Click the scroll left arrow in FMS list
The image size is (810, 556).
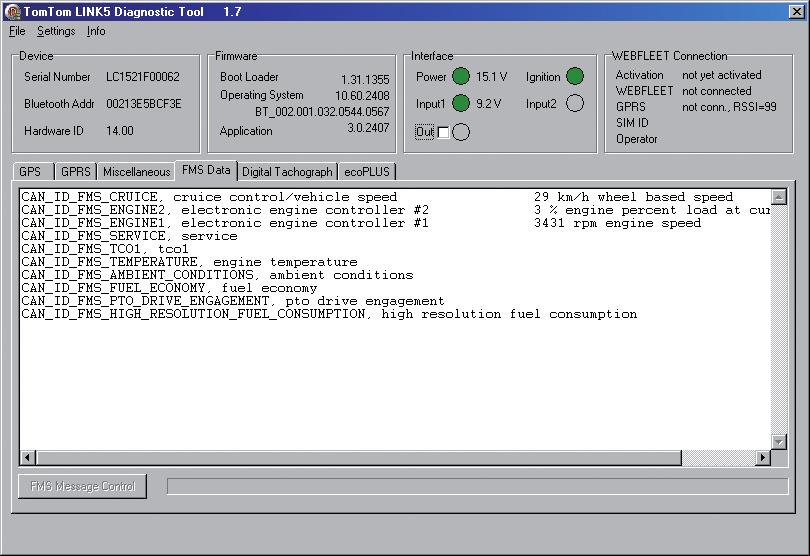coord(28,457)
